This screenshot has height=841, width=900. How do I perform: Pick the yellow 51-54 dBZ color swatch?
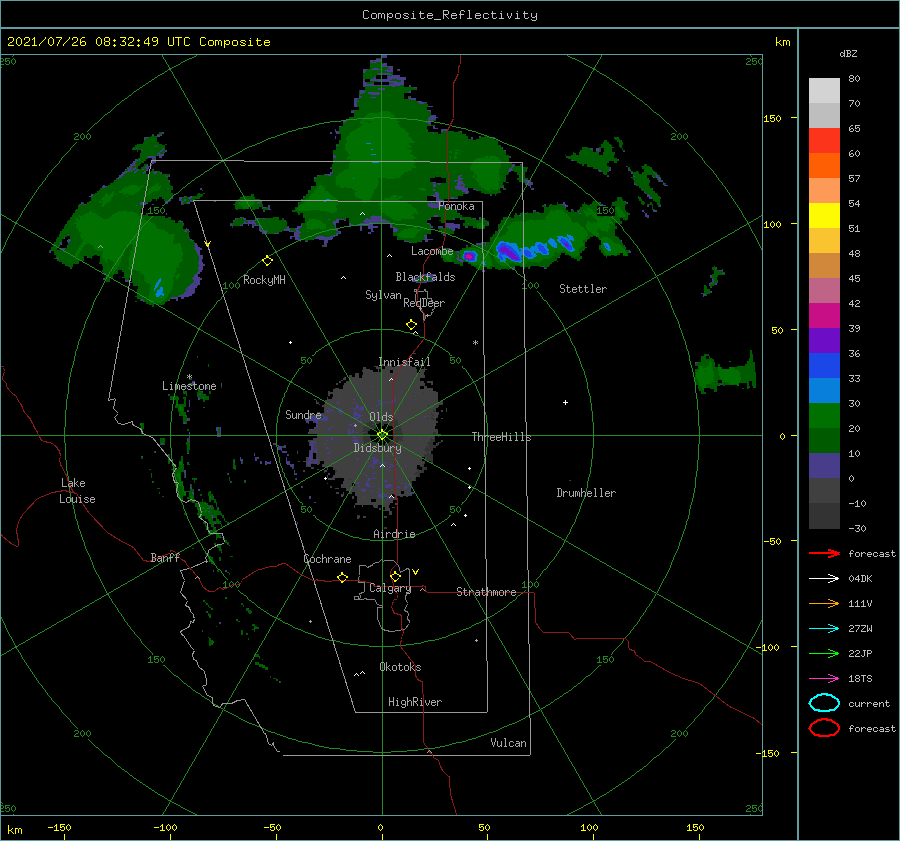(824, 215)
